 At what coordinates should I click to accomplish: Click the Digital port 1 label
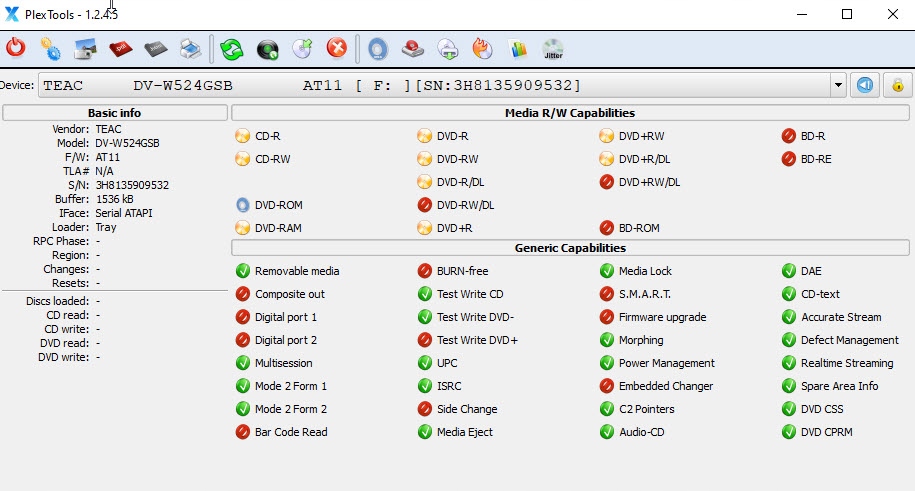(286, 317)
